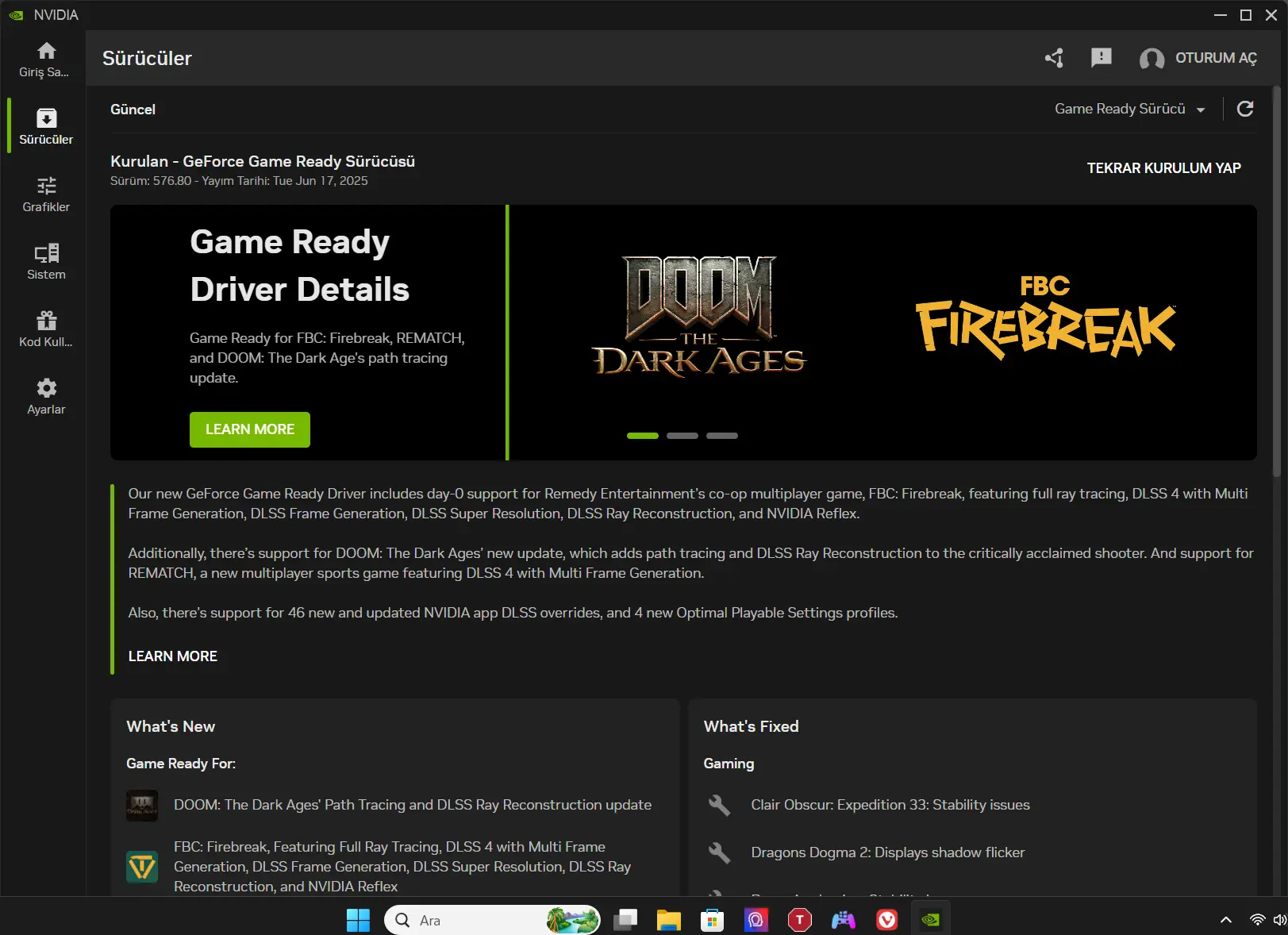This screenshot has height=935, width=1288.
Task: Click DOOM game icon in What's New
Action: coord(142,806)
